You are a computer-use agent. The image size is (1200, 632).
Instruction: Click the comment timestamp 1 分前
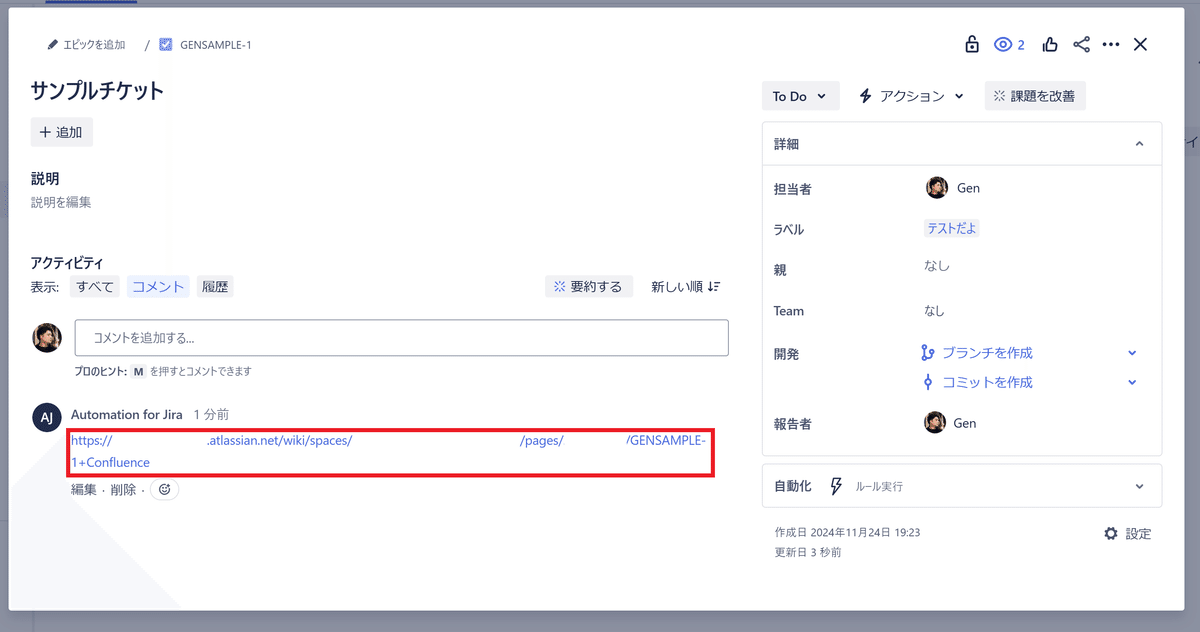pos(211,414)
